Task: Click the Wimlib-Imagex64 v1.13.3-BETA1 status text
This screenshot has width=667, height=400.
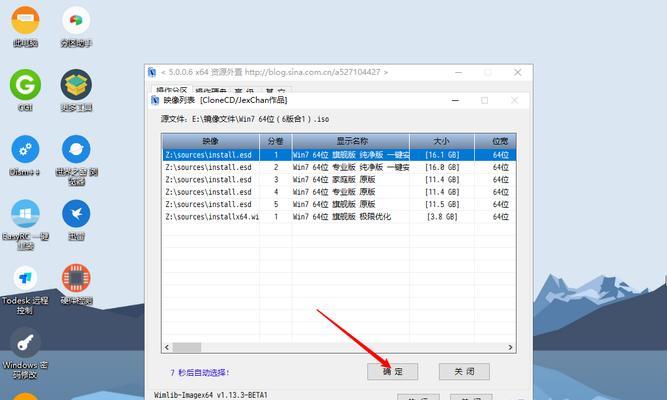Action: (x=211, y=395)
